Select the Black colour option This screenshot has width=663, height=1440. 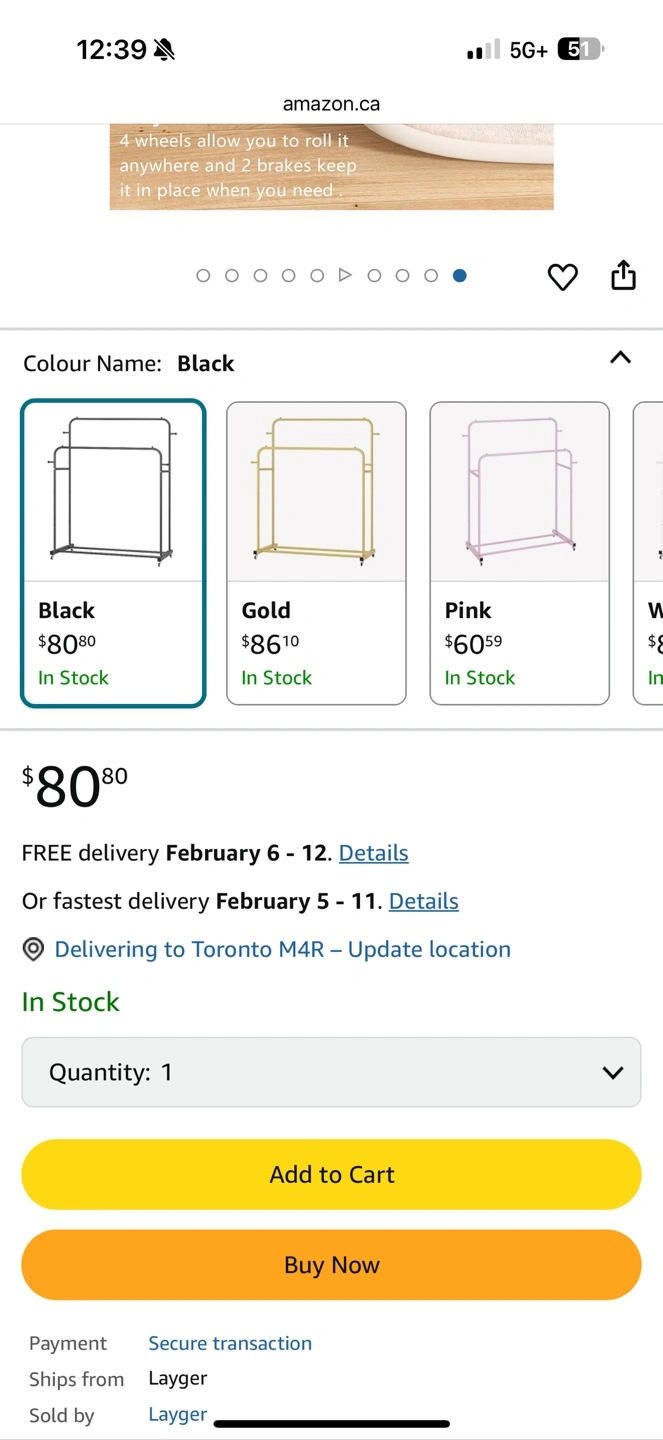coord(113,553)
